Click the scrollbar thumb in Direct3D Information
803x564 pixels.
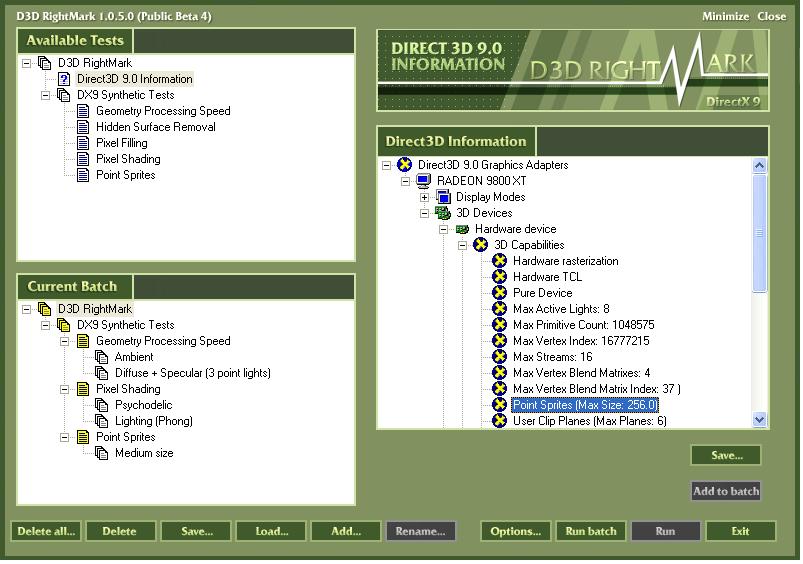tap(759, 233)
